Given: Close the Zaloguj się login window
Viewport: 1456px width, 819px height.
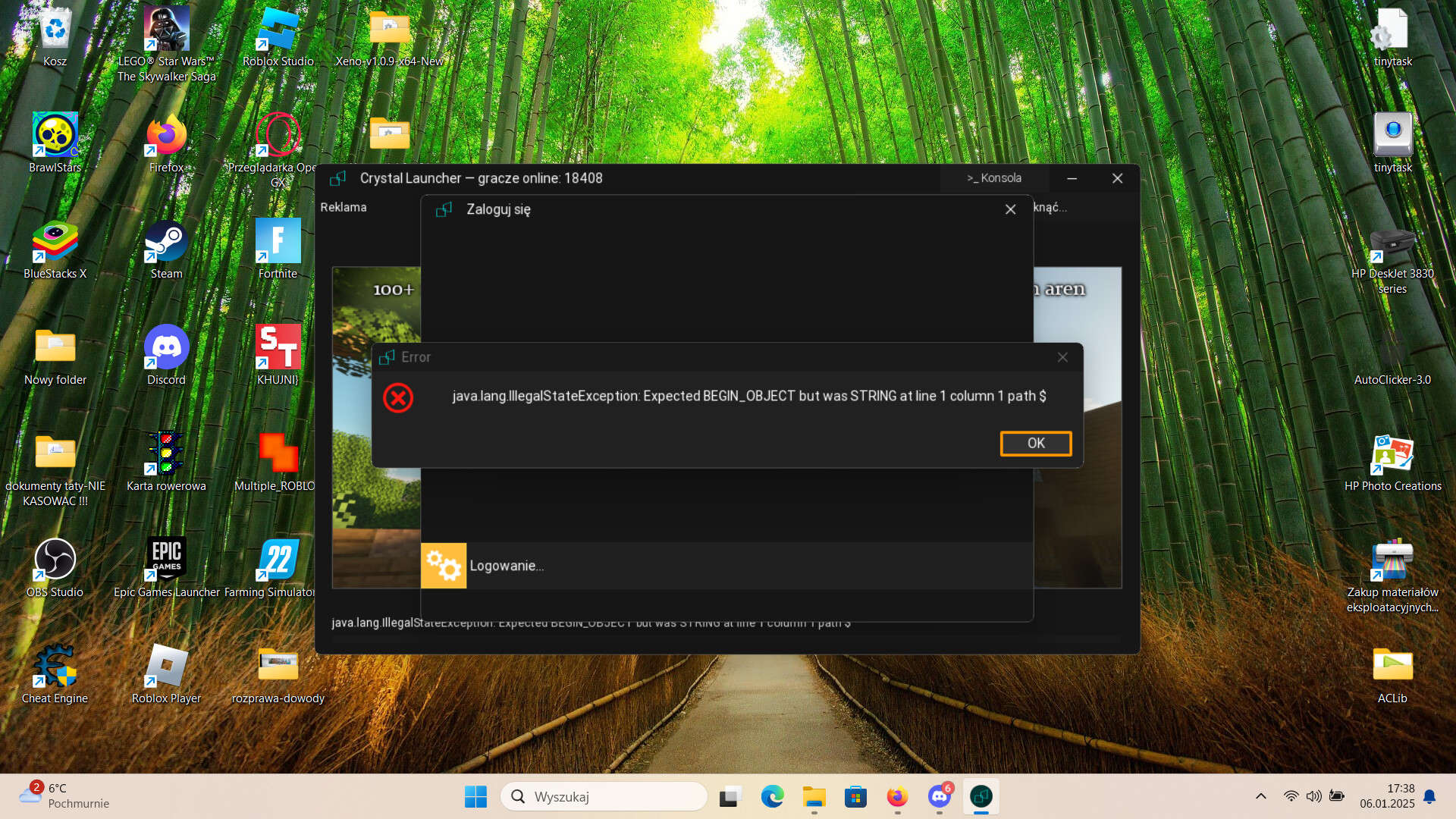Looking at the screenshot, I should pyautogui.click(x=1010, y=209).
